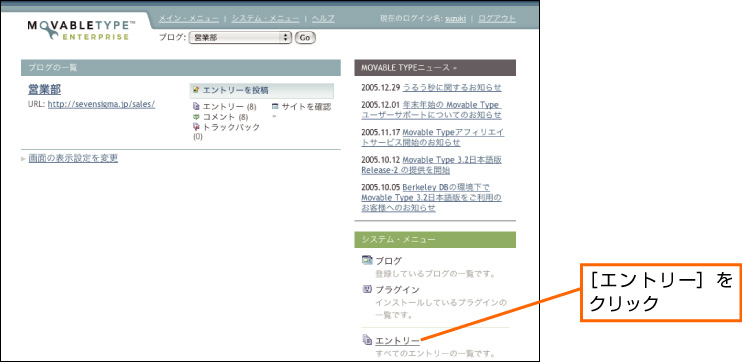The height and width of the screenshot is (362, 742).
Task: Open Movable Typeアフィリエイトサービス news link
Action: [433, 138]
